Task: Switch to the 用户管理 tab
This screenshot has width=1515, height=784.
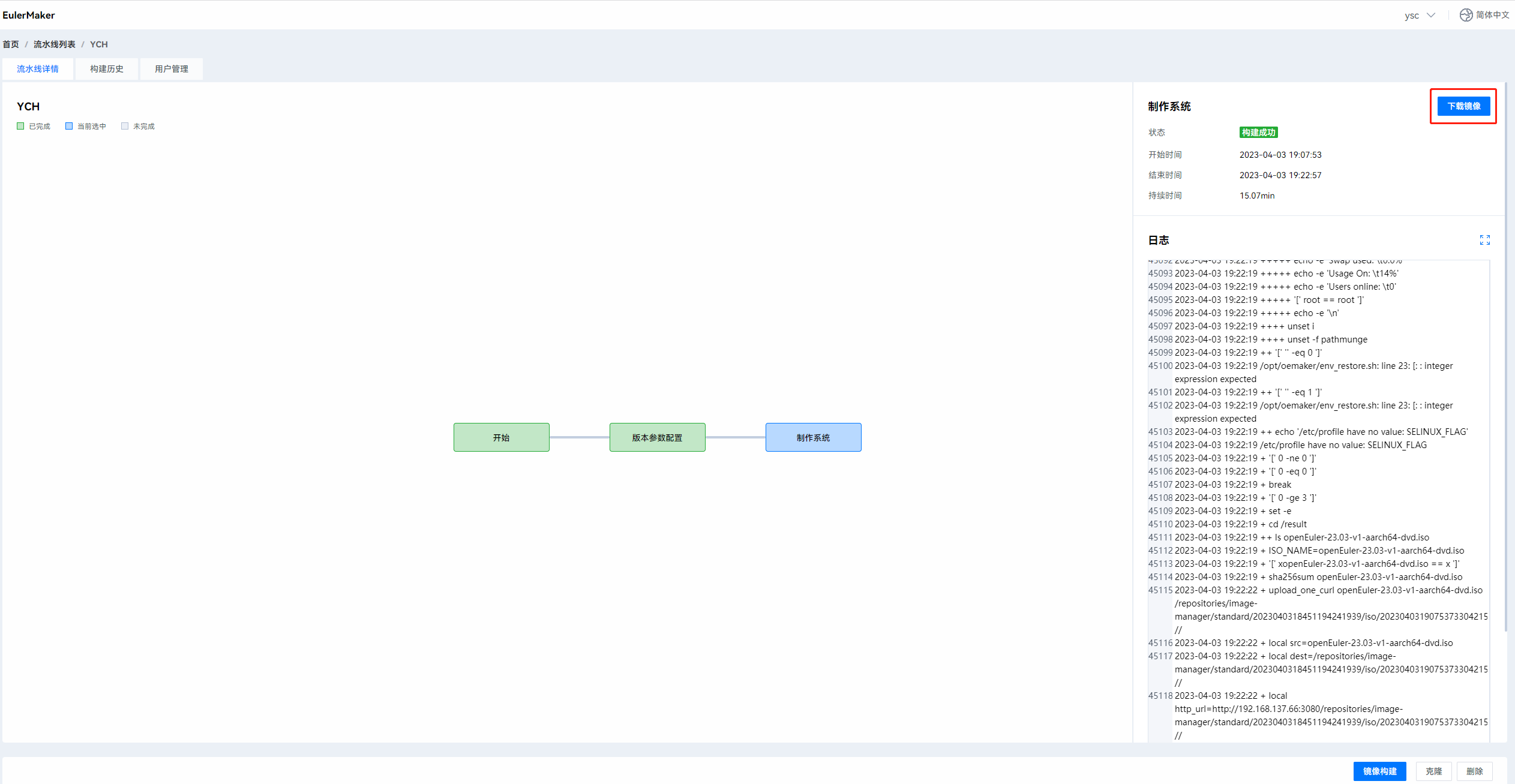Action: pos(172,69)
